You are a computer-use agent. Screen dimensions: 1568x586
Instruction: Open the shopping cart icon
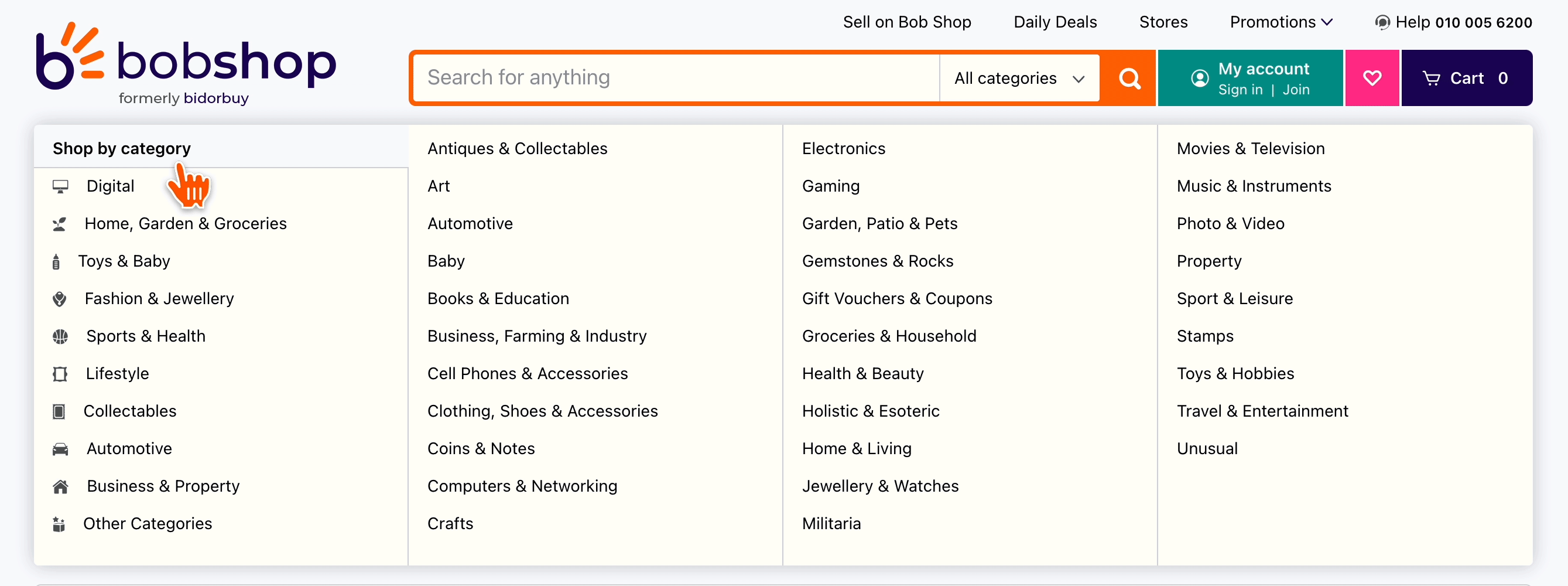[x=1430, y=78]
